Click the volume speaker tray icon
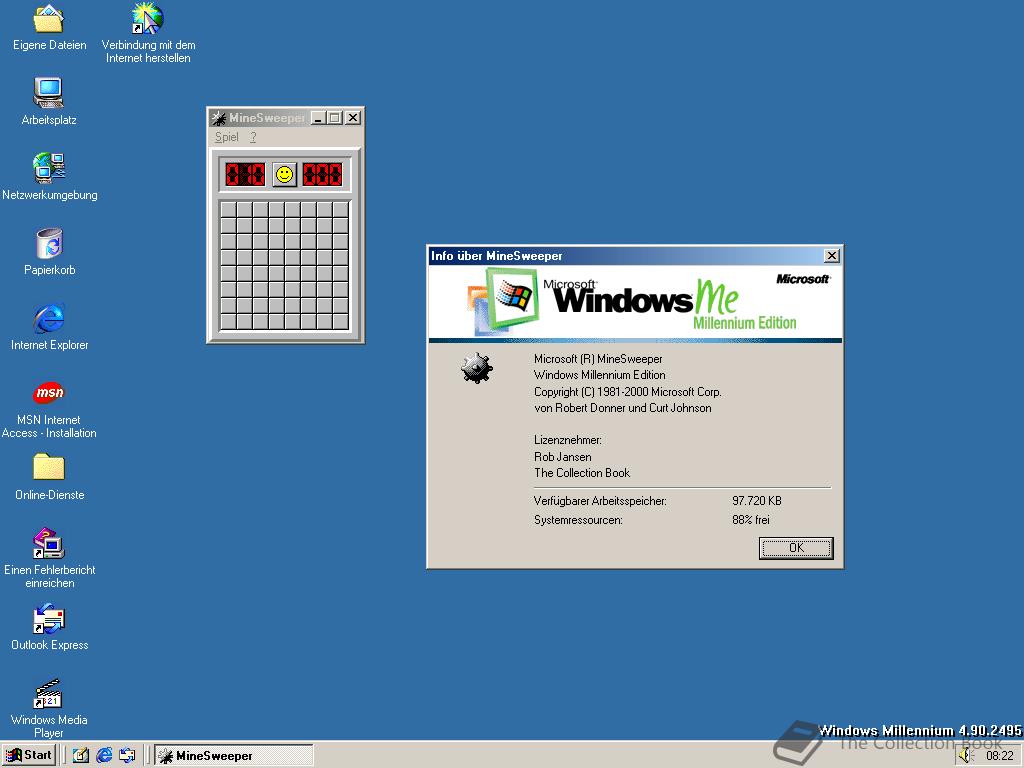Screen dimensions: 1024x768 tap(967, 756)
